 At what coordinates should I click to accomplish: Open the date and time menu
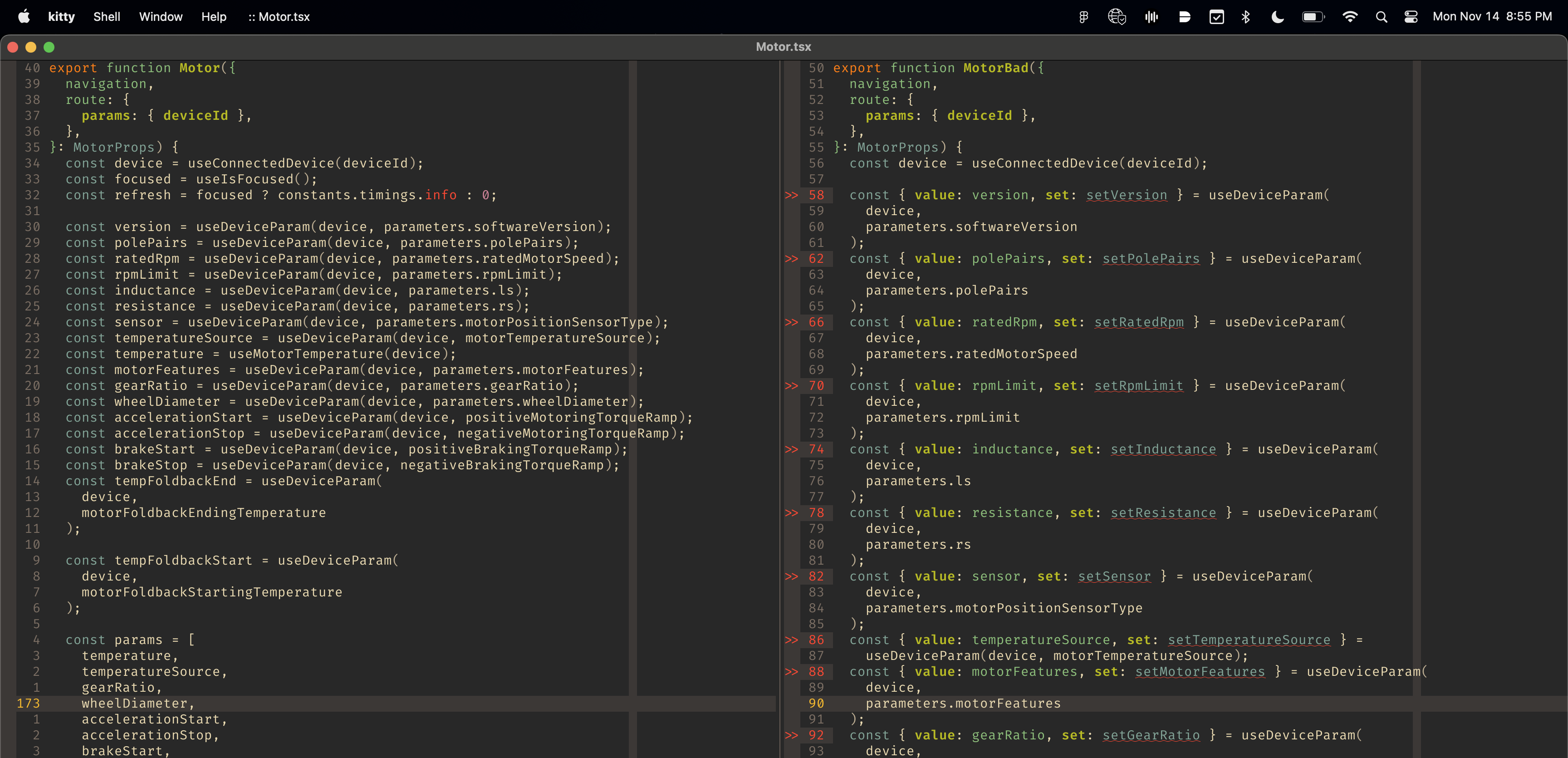1492,16
